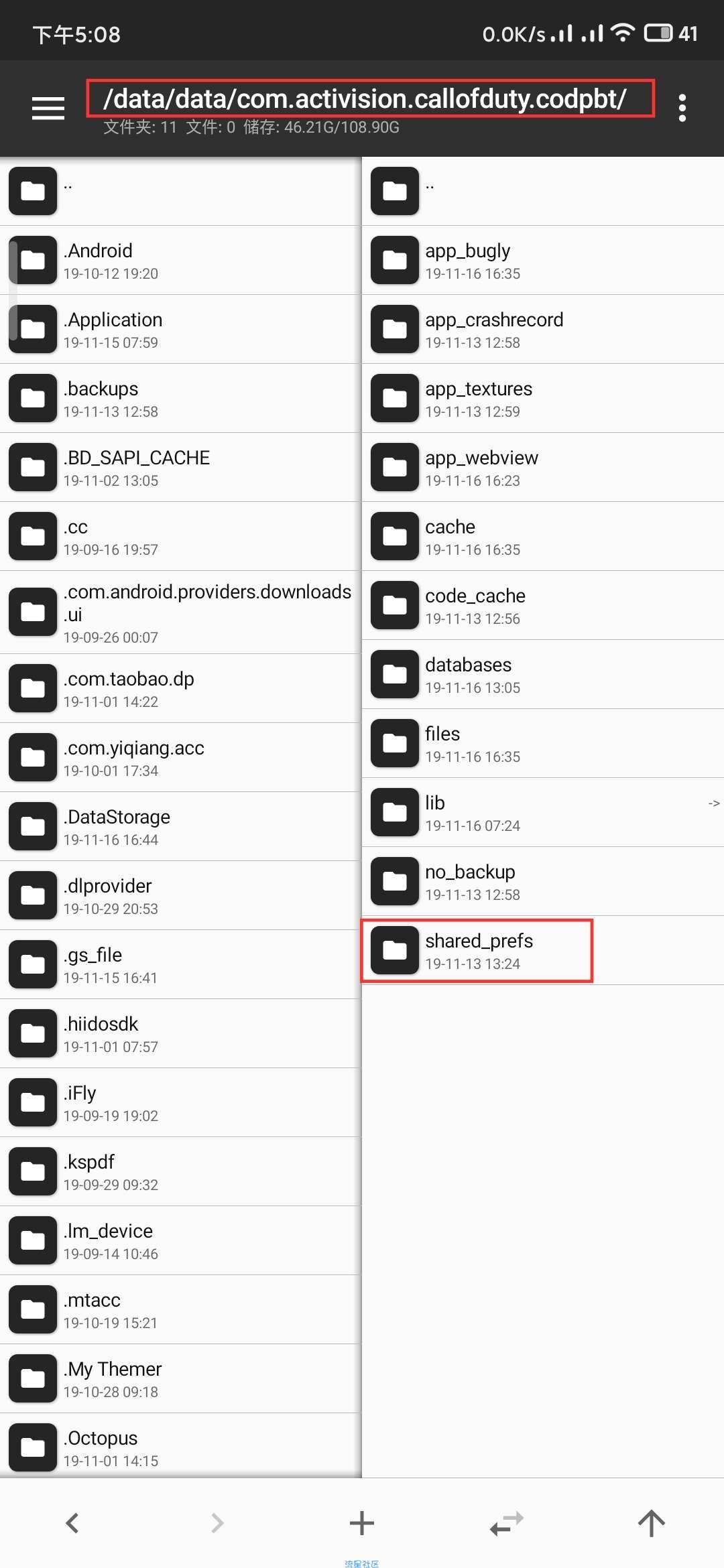Open the lib symlink folder

[543, 812]
